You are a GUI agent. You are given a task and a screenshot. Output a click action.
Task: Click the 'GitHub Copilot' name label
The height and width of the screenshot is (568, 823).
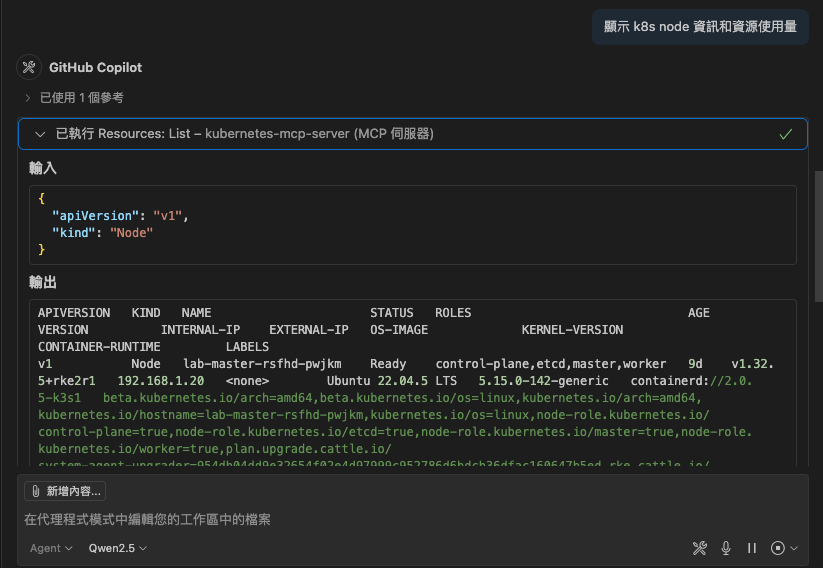coord(96,67)
